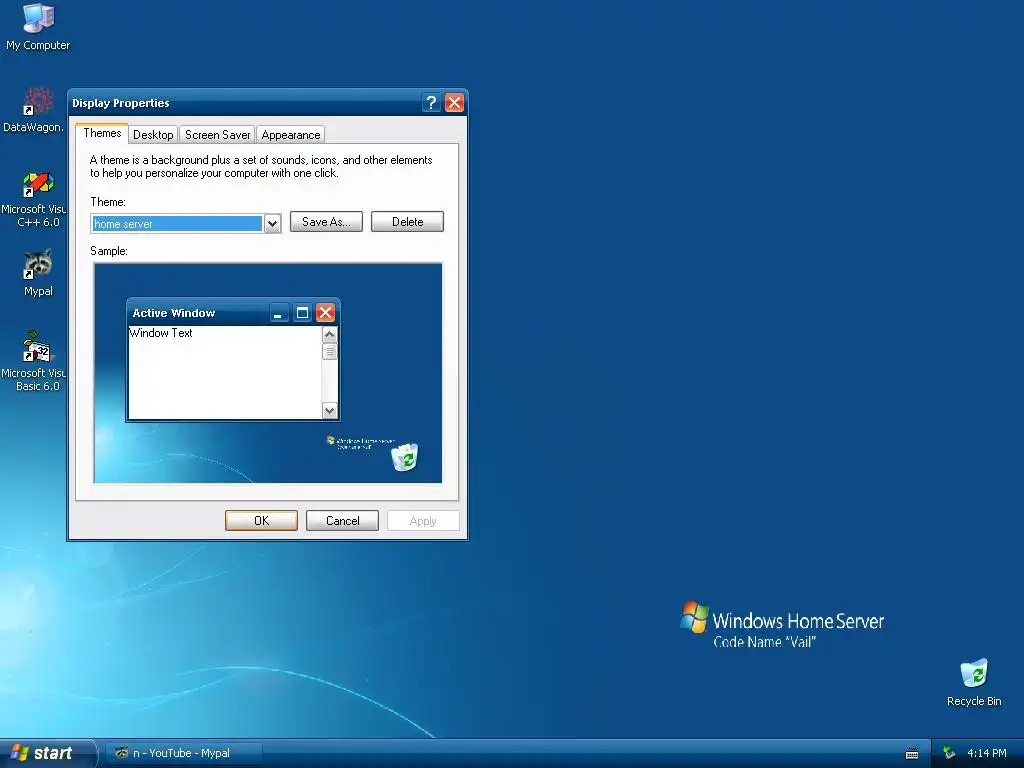Image resolution: width=1024 pixels, height=768 pixels.
Task: Expand the Theme dropdown arrow
Action: pyautogui.click(x=272, y=224)
